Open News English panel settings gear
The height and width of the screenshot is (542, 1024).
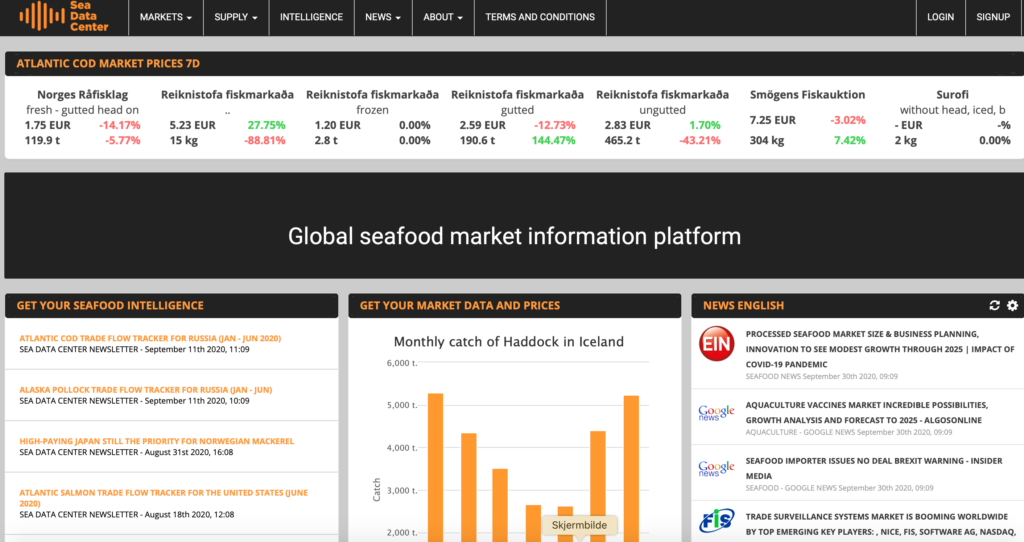[1012, 305]
